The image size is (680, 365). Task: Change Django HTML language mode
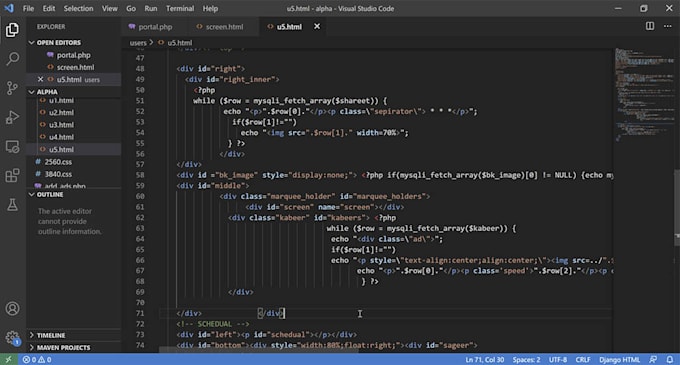[619, 359]
